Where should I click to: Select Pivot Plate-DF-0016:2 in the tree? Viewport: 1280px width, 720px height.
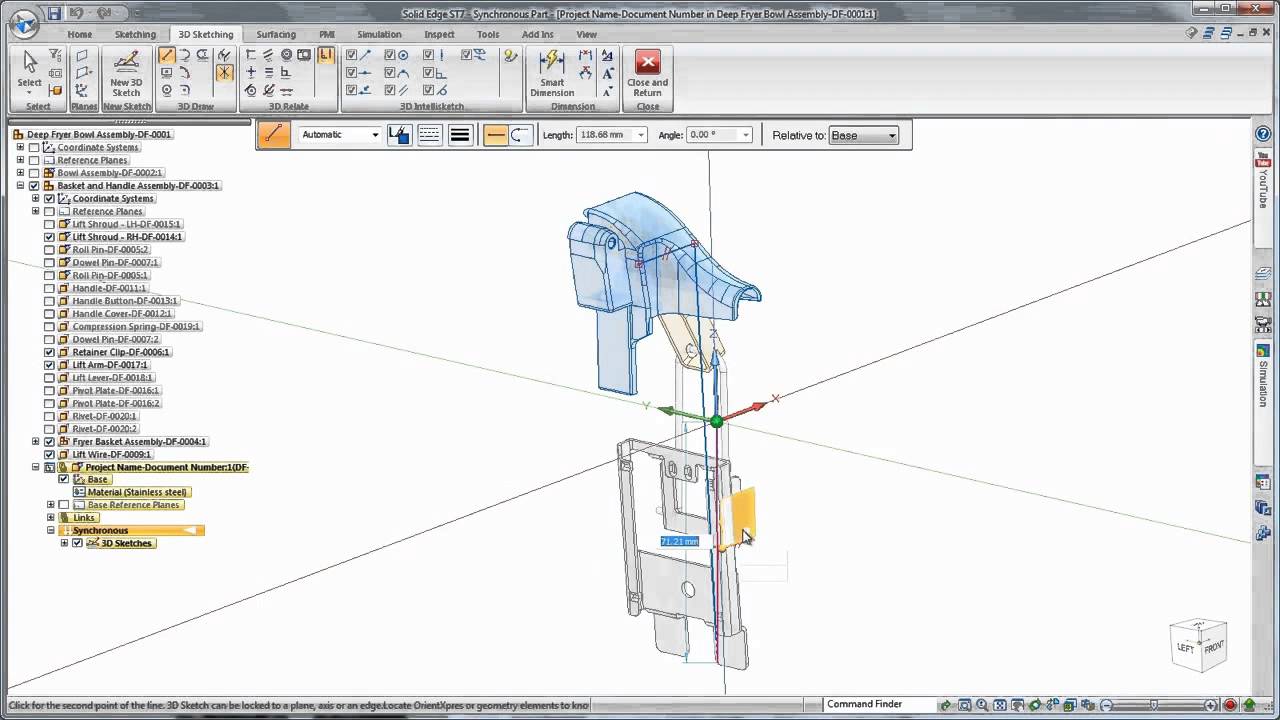[x=116, y=403]
